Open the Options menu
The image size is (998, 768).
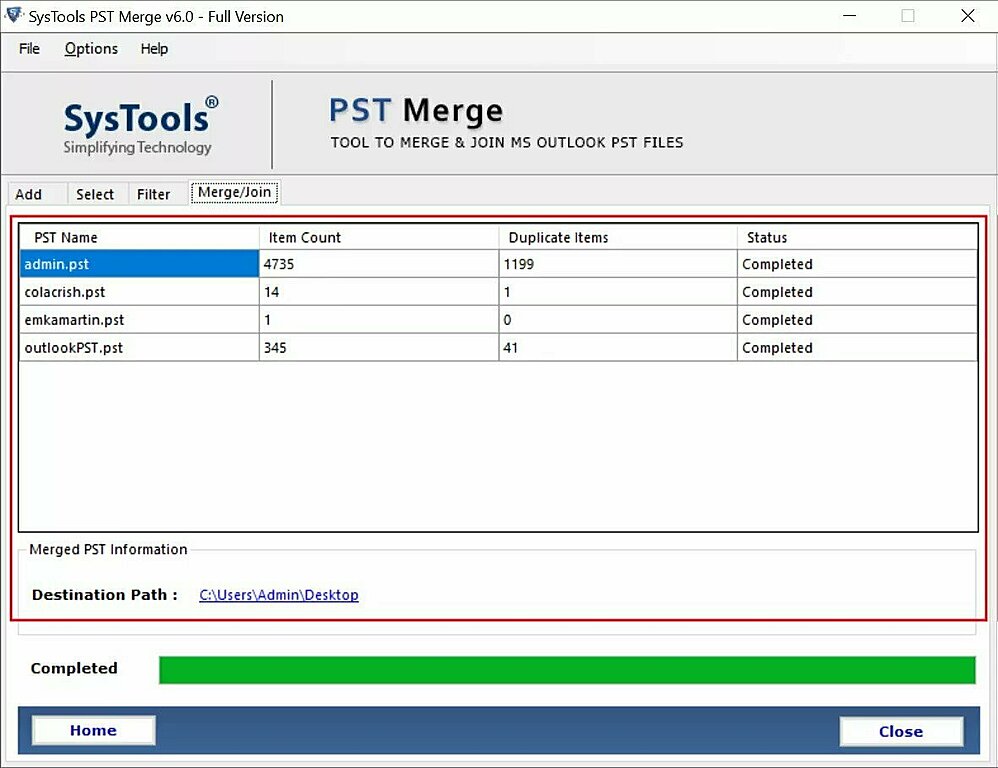point(91,48)
